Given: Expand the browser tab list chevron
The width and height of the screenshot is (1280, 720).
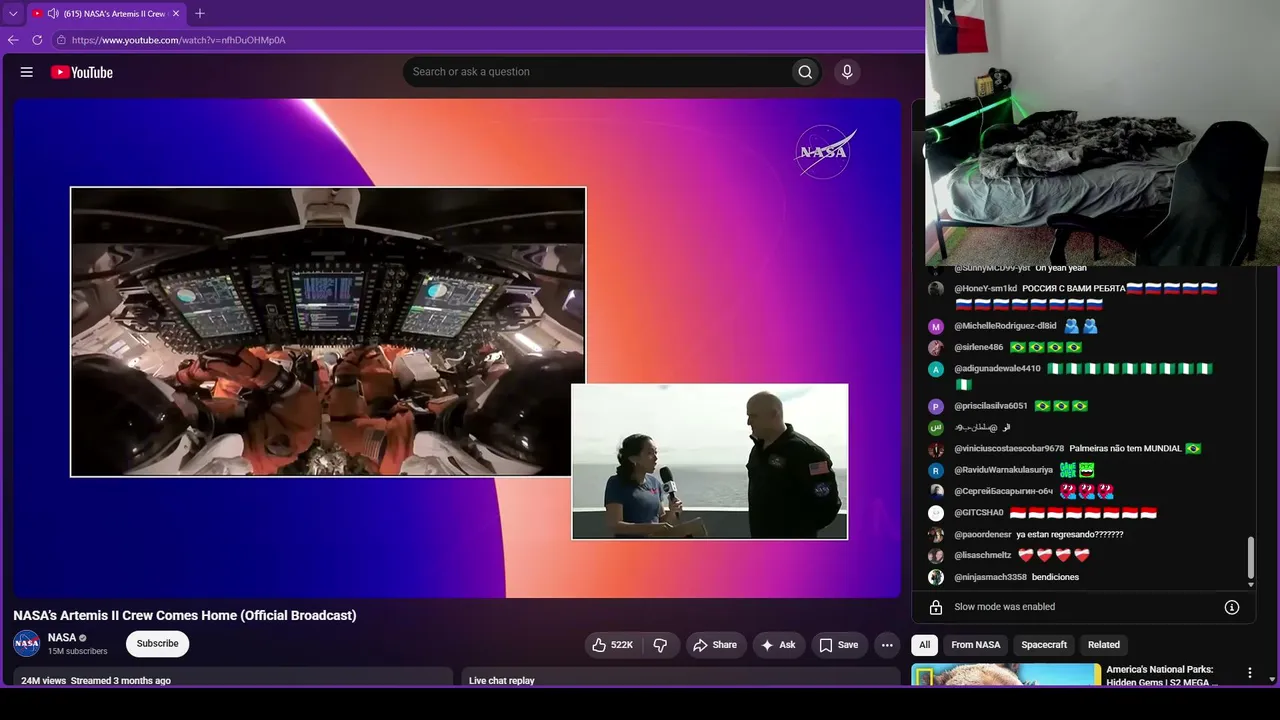Looking at the screenshot, I should 13,14.
